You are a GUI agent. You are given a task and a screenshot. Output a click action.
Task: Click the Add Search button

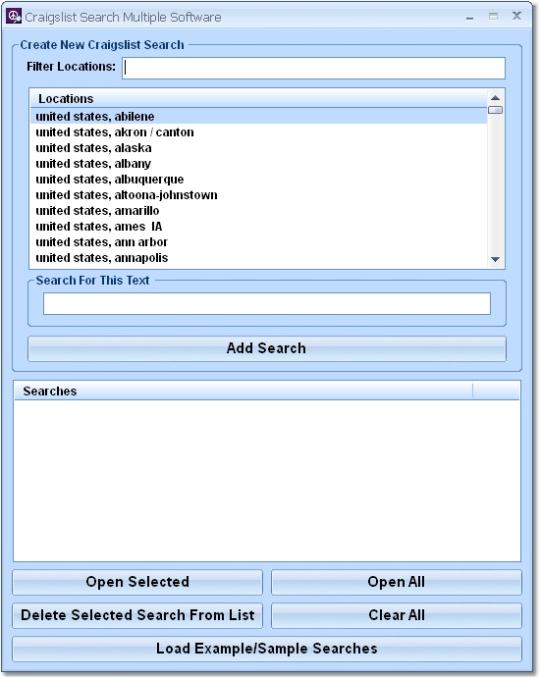click(x=267, y=349)
